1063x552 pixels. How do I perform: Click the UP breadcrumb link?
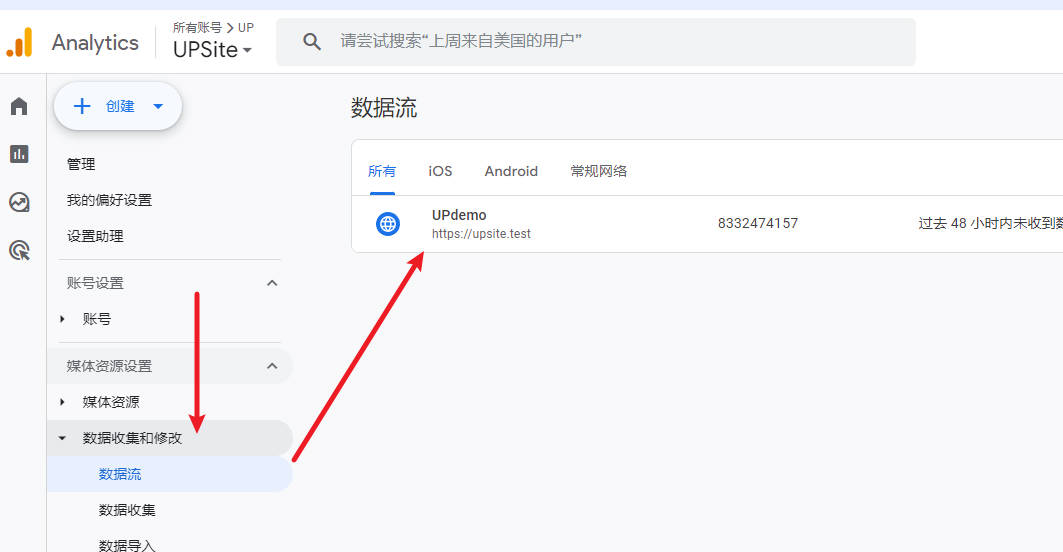coord(246,28)
